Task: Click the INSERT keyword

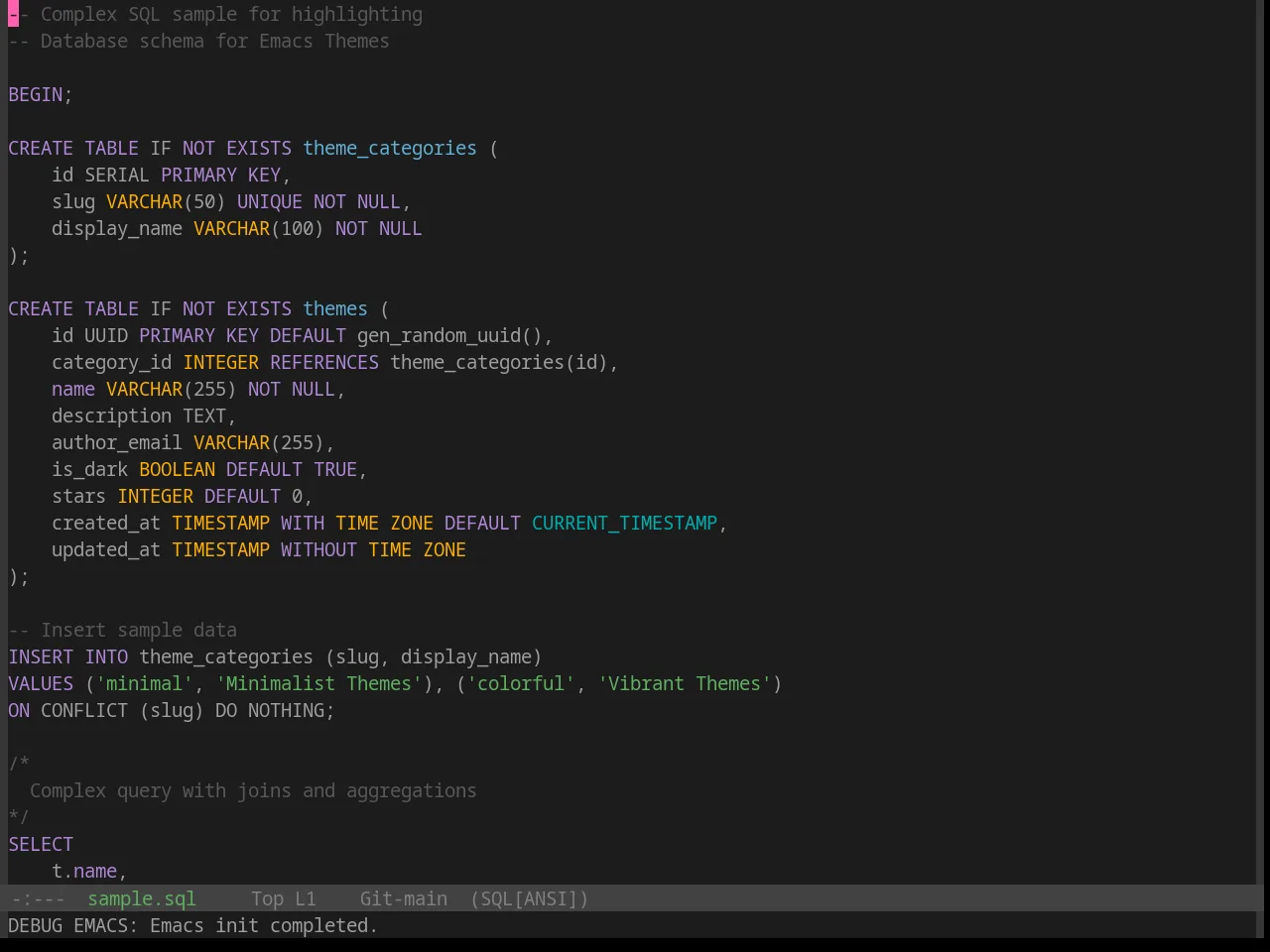Action: 41,656
